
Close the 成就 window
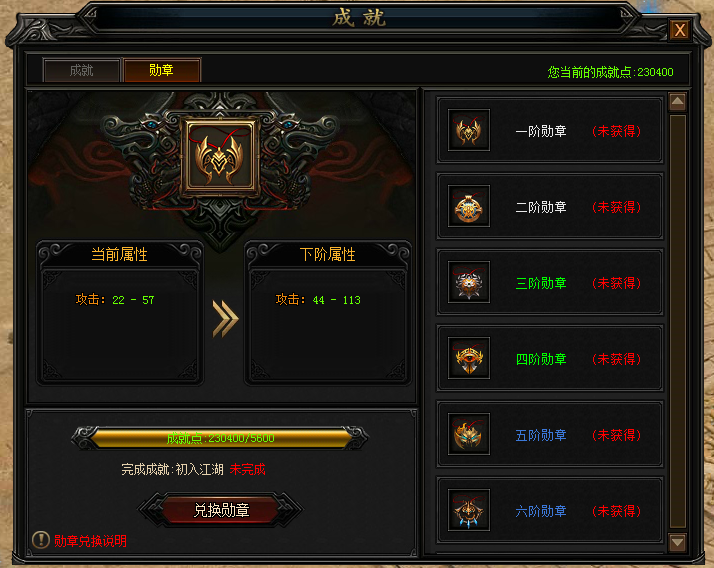[x=680, y=31]
